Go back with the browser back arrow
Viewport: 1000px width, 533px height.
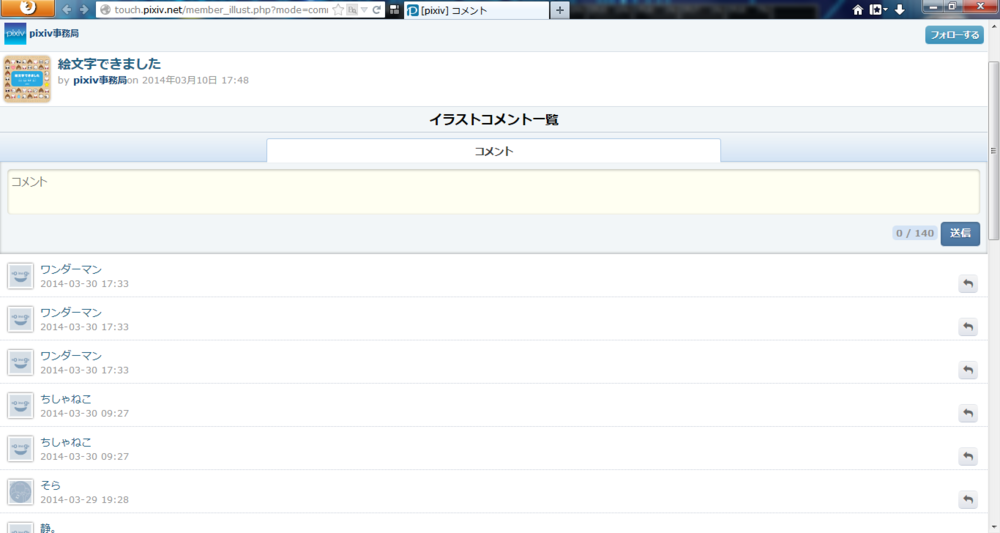(x=66, y=10)
